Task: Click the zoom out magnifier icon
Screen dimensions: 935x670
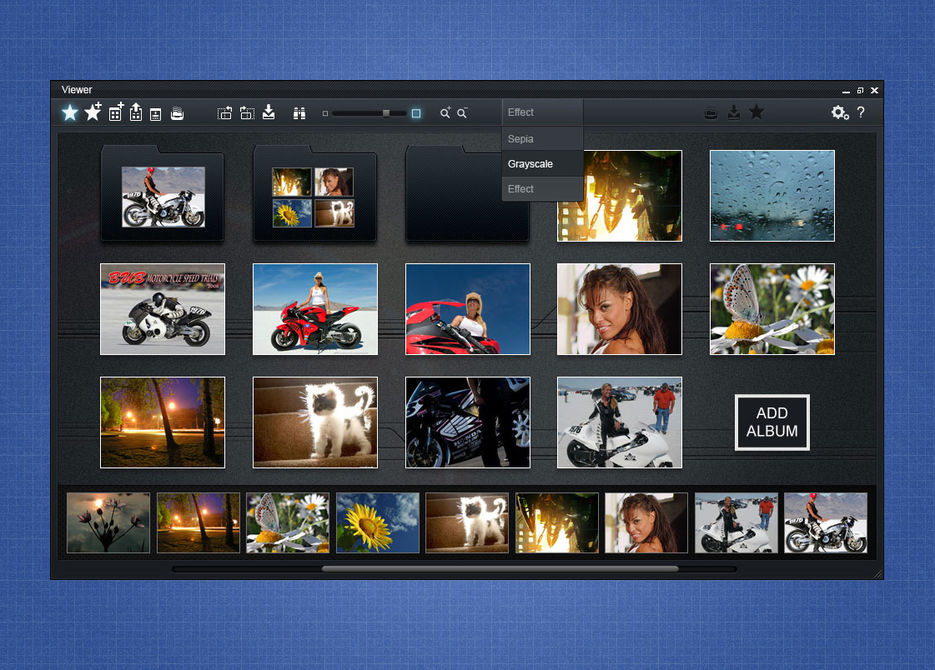Action: 462,113
